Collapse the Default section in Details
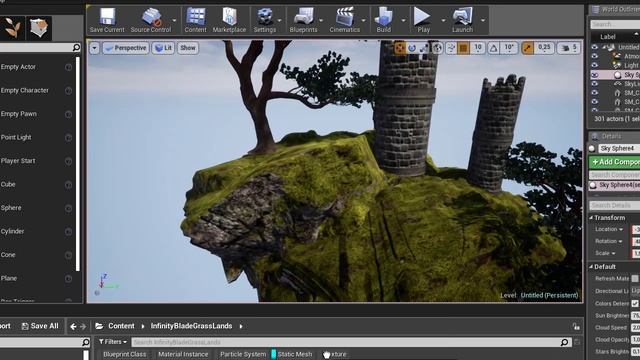Image resolution: width=640 pixels, height=360 pixels. pyautogui.click(x=591, y=267)
